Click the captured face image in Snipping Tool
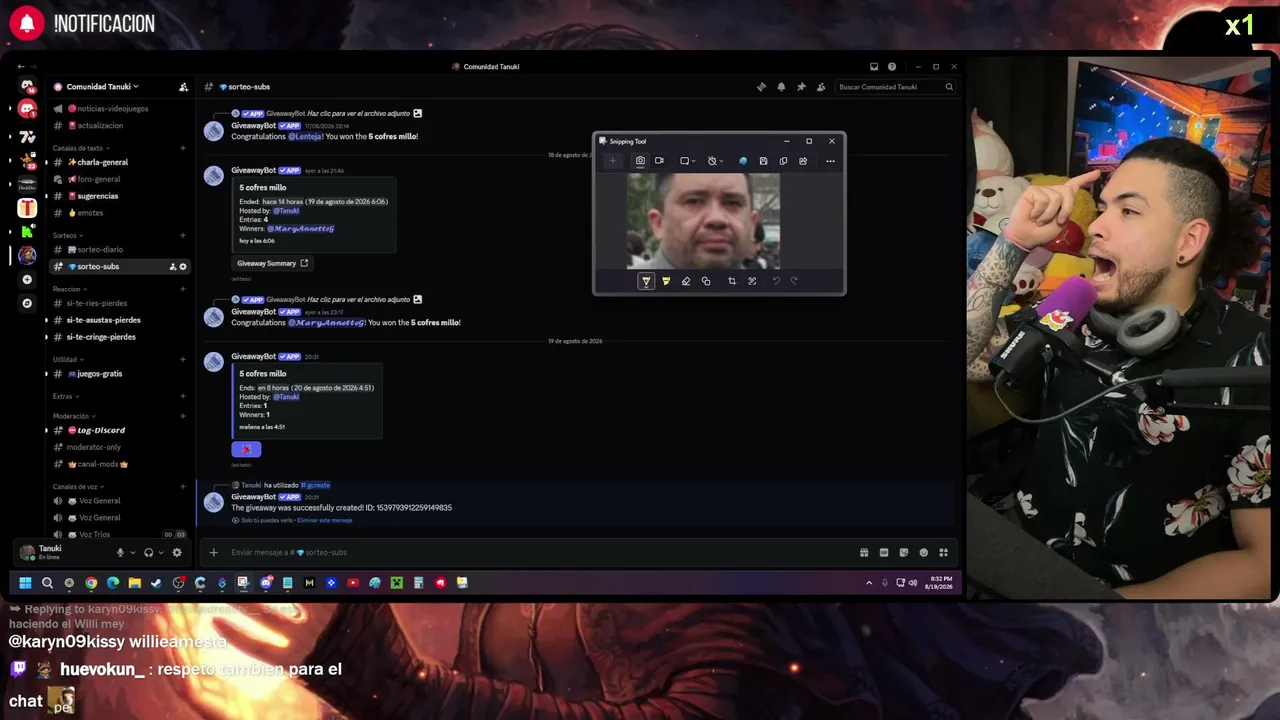The image size is (1280, 720). coord(703,221)
